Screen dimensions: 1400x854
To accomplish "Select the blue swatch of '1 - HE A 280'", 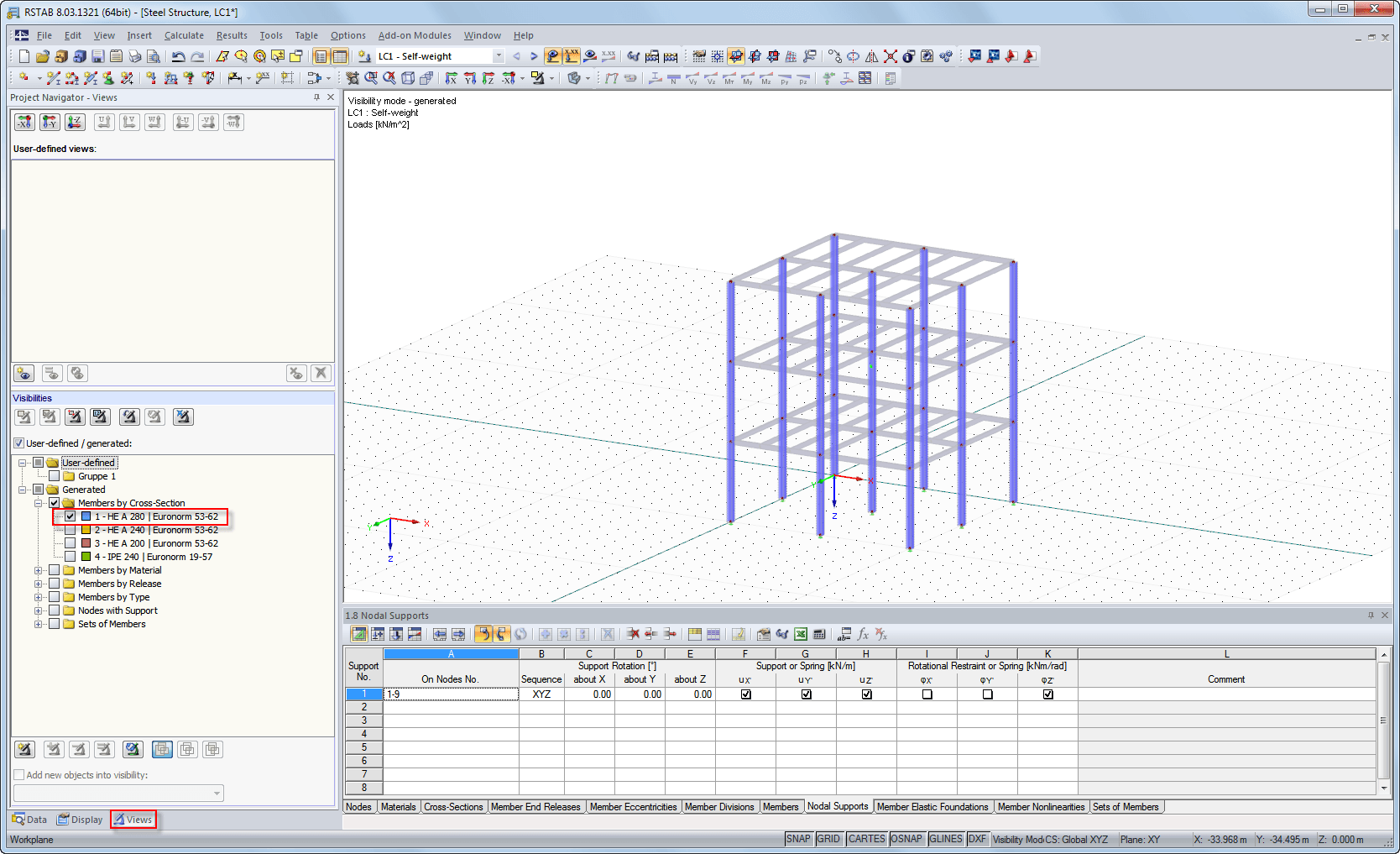I will [86, 516].
